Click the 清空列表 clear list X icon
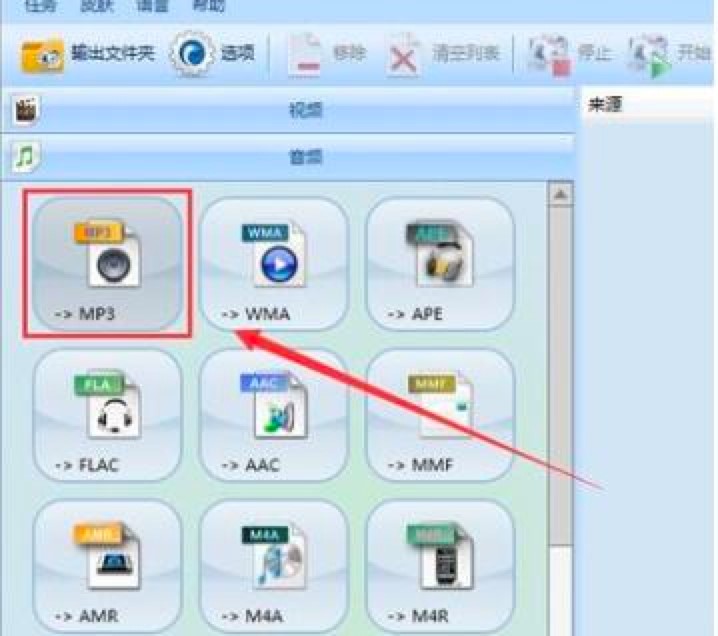This screenshot has width=718, height=636. 403,55
